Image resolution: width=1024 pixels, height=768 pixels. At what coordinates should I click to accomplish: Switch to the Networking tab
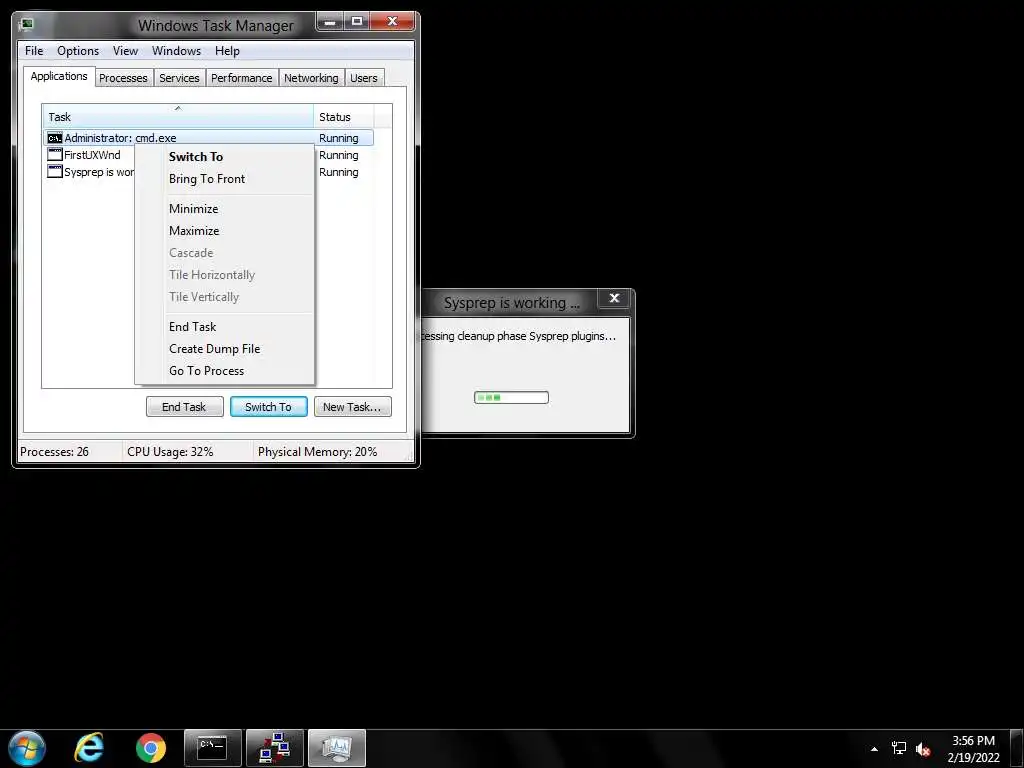pos(312,78)
